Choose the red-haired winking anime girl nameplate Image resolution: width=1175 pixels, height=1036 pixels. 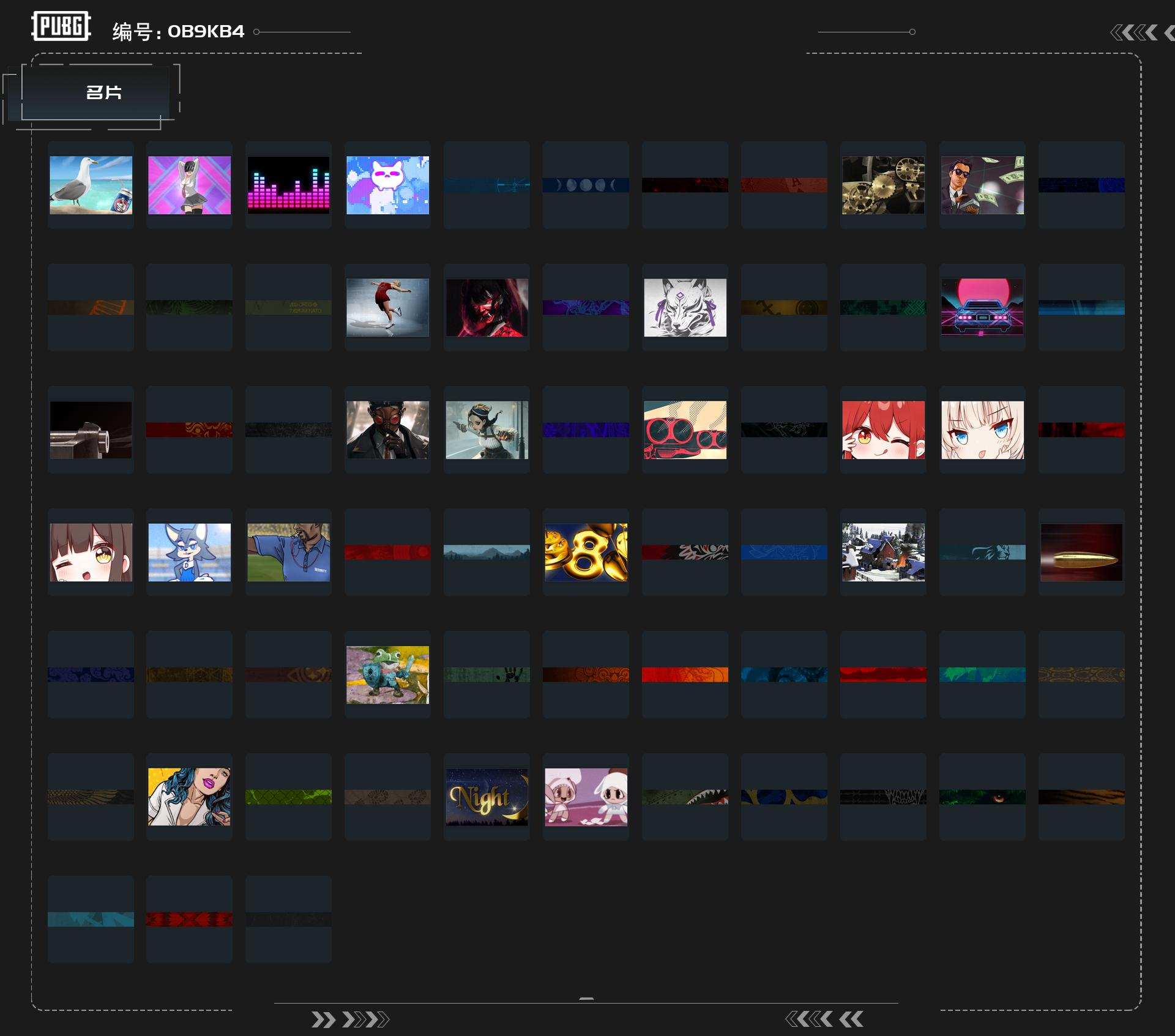click(x=882, y=430)
